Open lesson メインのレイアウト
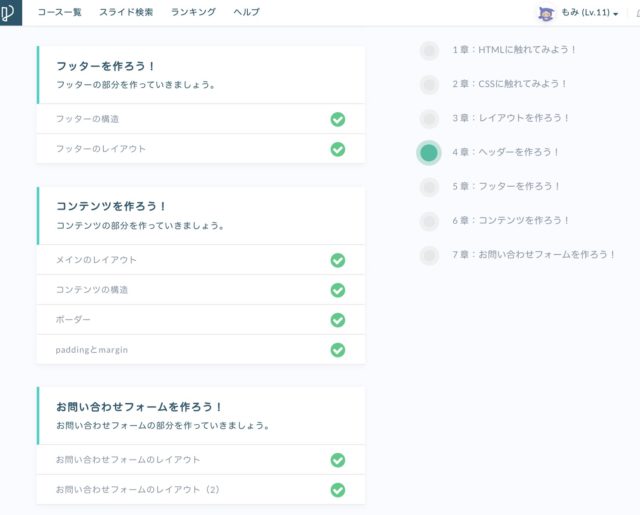Screen dimensions: 640x515 [200, 260]
